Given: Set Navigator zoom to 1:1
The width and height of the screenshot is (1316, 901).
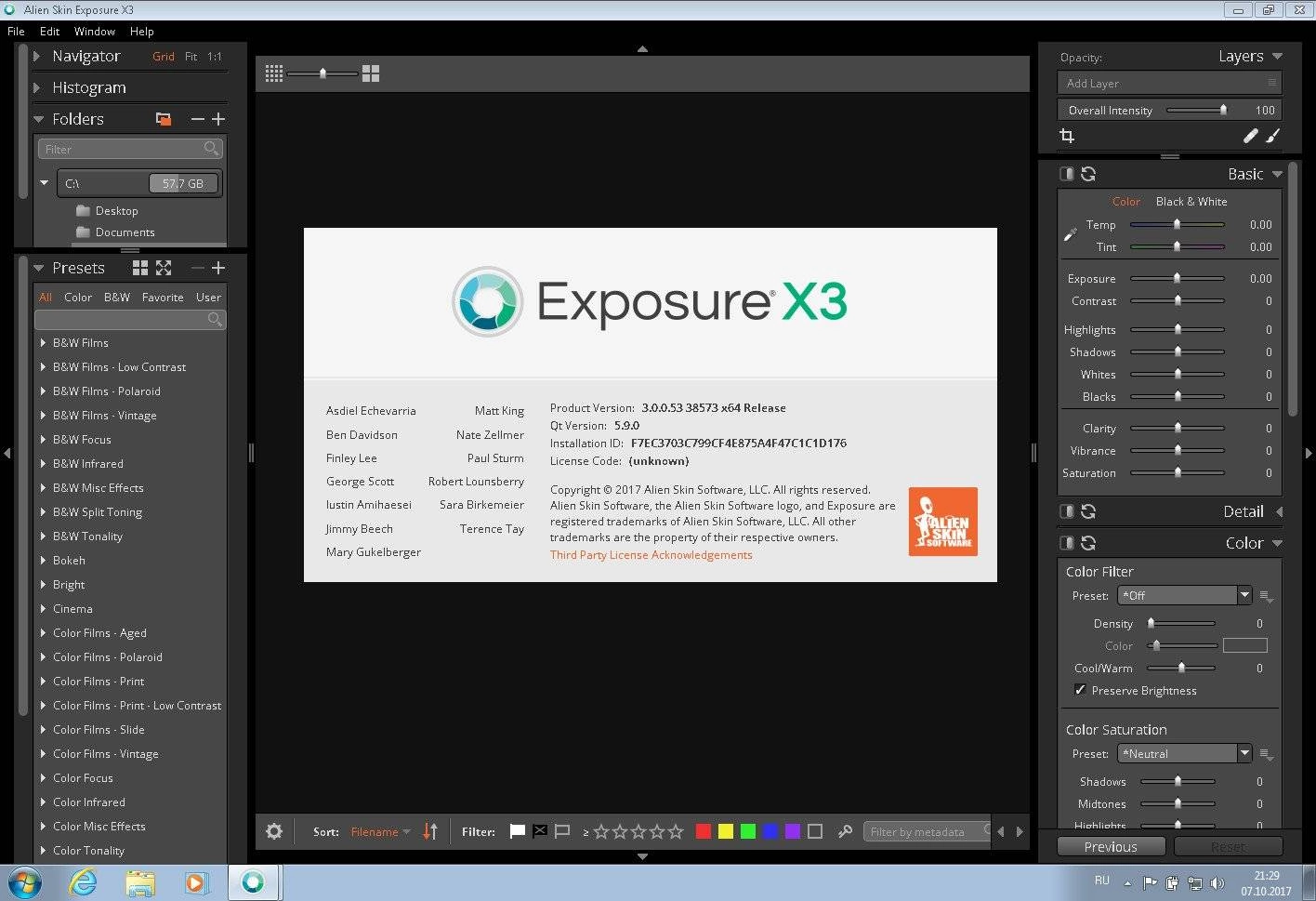Looking at the screenshot, I should click(x=215, y=57).
